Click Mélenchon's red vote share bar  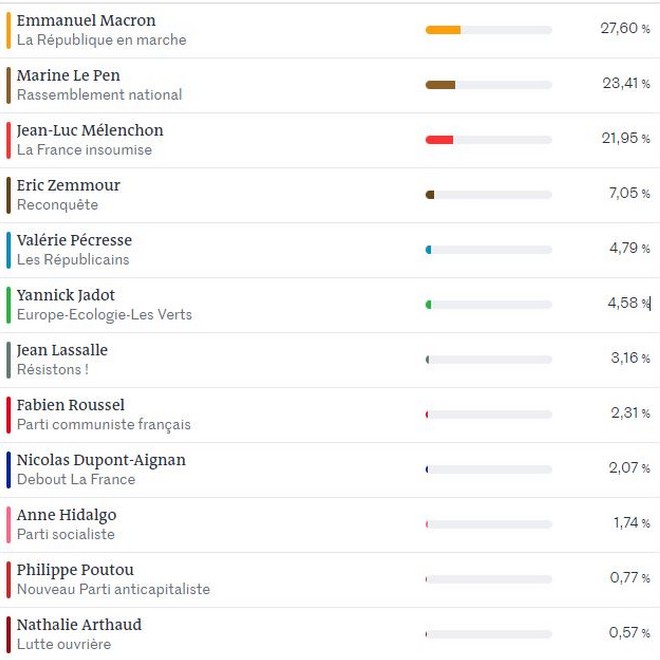(439, 140)
